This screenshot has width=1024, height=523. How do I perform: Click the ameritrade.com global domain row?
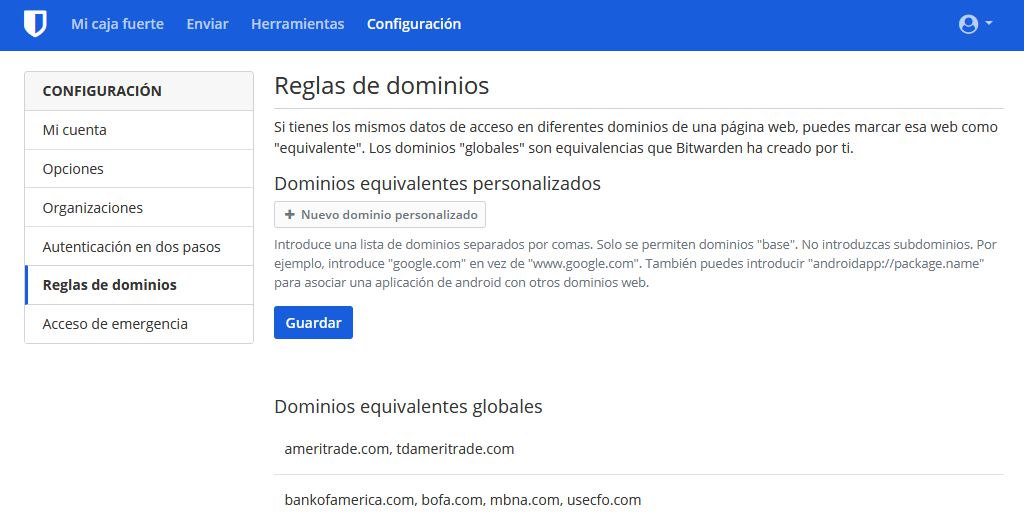[x=399, y=449]
